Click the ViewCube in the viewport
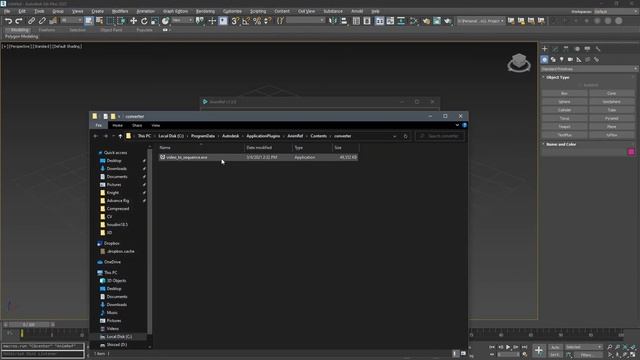The image size is (640, 360). (x=519, y=62)
